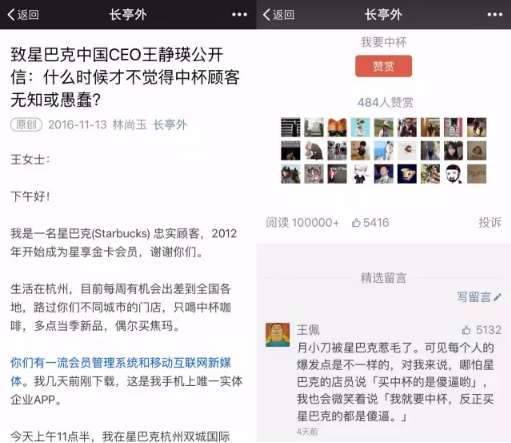Tap the left panel back arrow 返回
The image size is (511, 443).
tap(23, 15)
